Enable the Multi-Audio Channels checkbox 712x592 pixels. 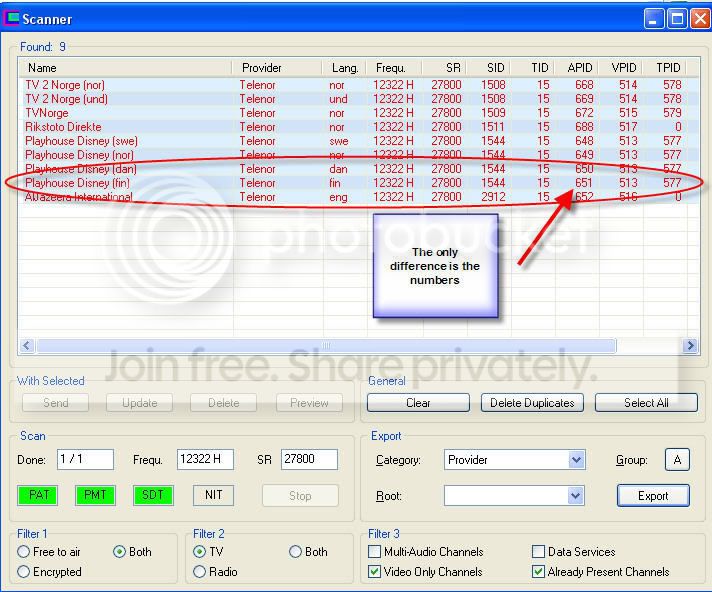pos(374,552)
